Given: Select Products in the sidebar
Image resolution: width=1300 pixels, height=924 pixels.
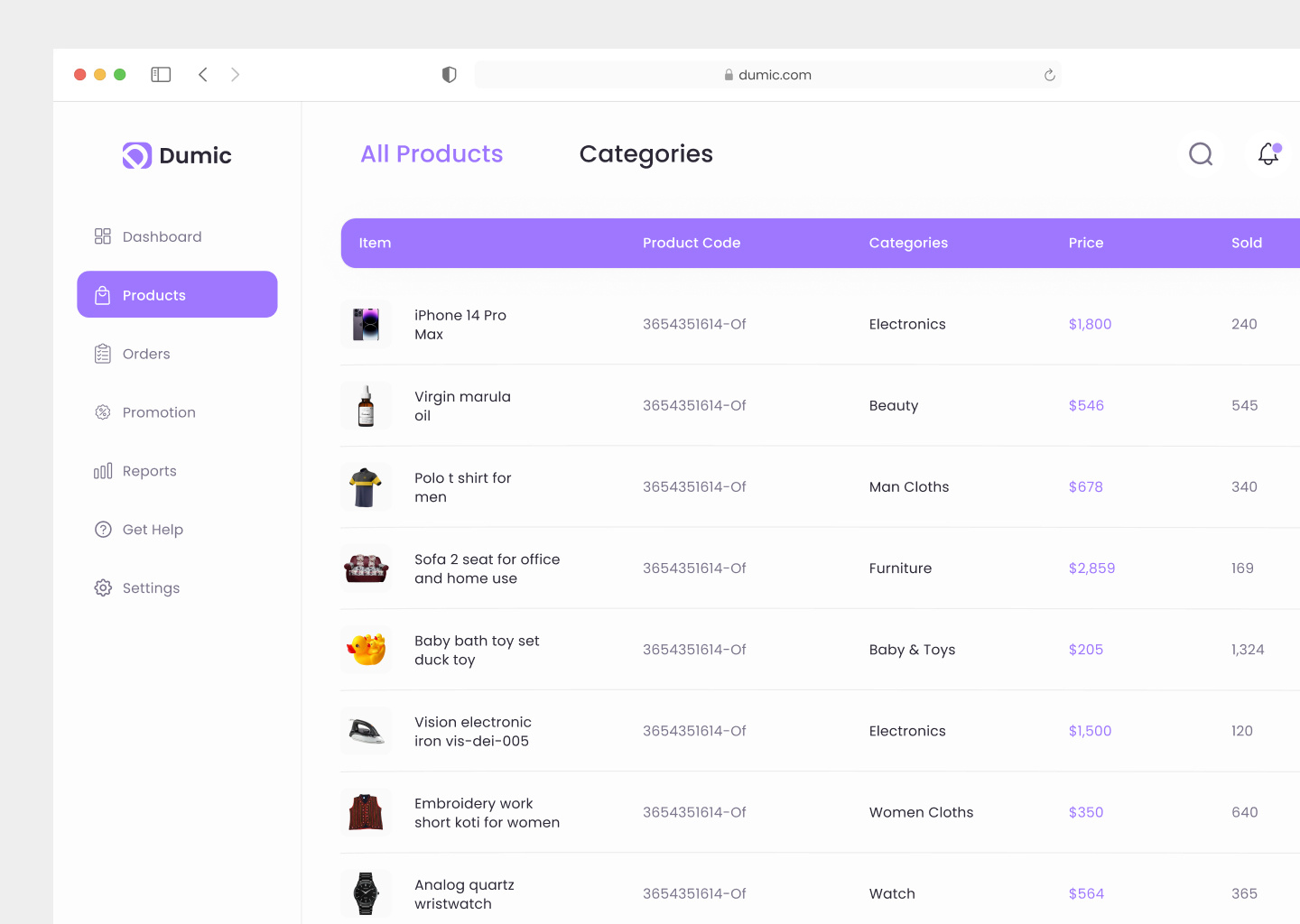Looking at the screenshot, I should click(153, 294).
